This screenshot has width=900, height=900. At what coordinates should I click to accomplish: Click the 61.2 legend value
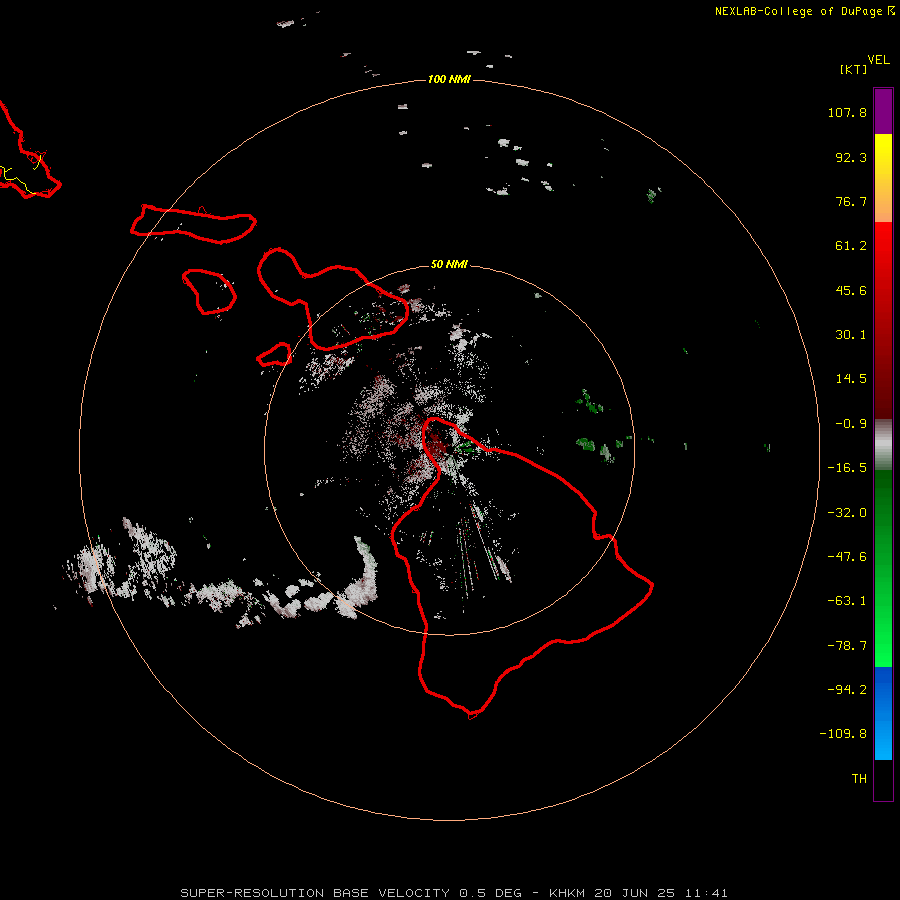pyautogui.click(x=851, y=246)
